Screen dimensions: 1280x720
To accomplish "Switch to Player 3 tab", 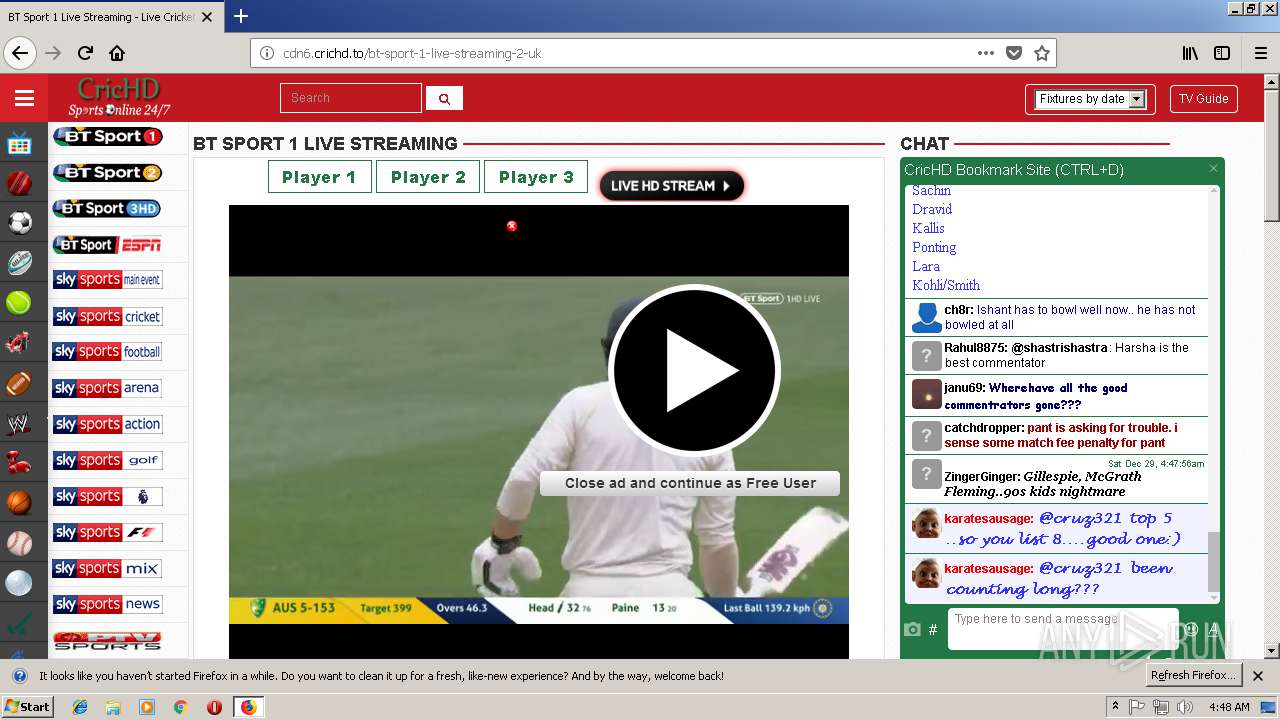I will tap(536, 177).
